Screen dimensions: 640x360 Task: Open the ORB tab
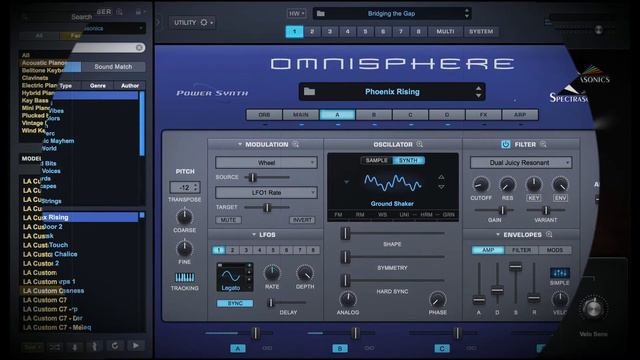(264, 115)
